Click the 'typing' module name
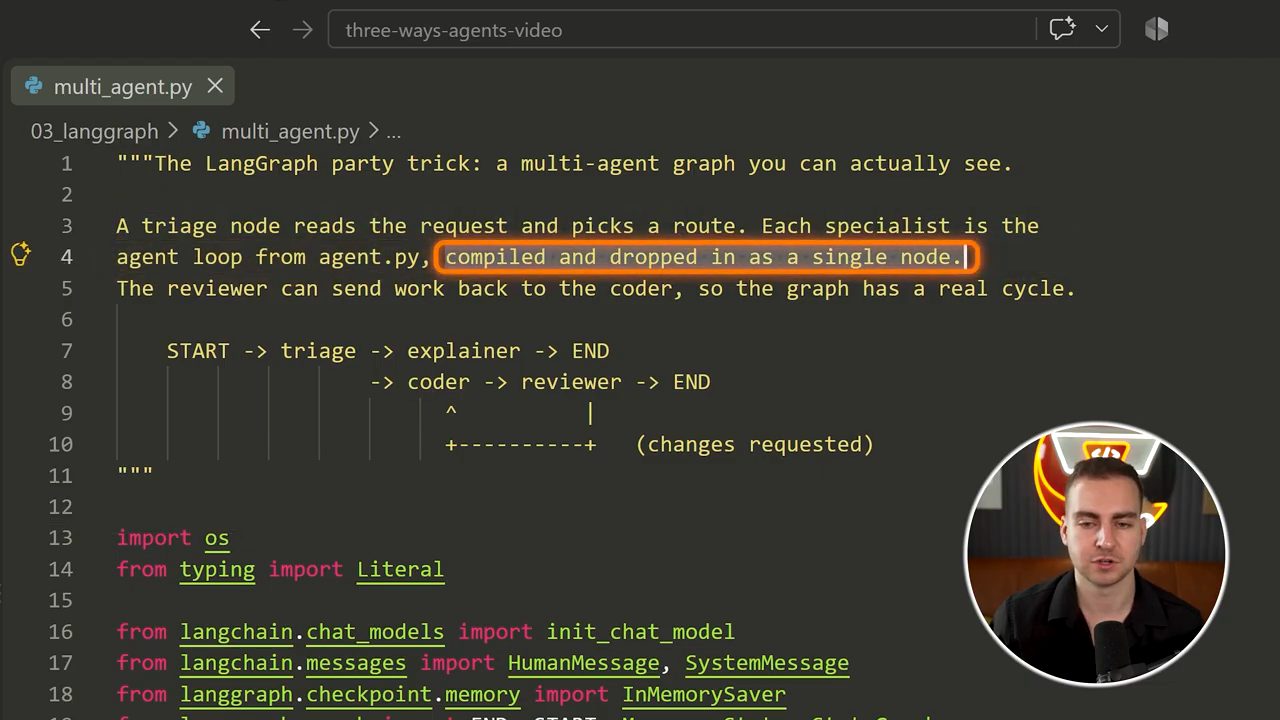Image resolution: width=1280 pixels, height=720 pixels. coord(217,569)
